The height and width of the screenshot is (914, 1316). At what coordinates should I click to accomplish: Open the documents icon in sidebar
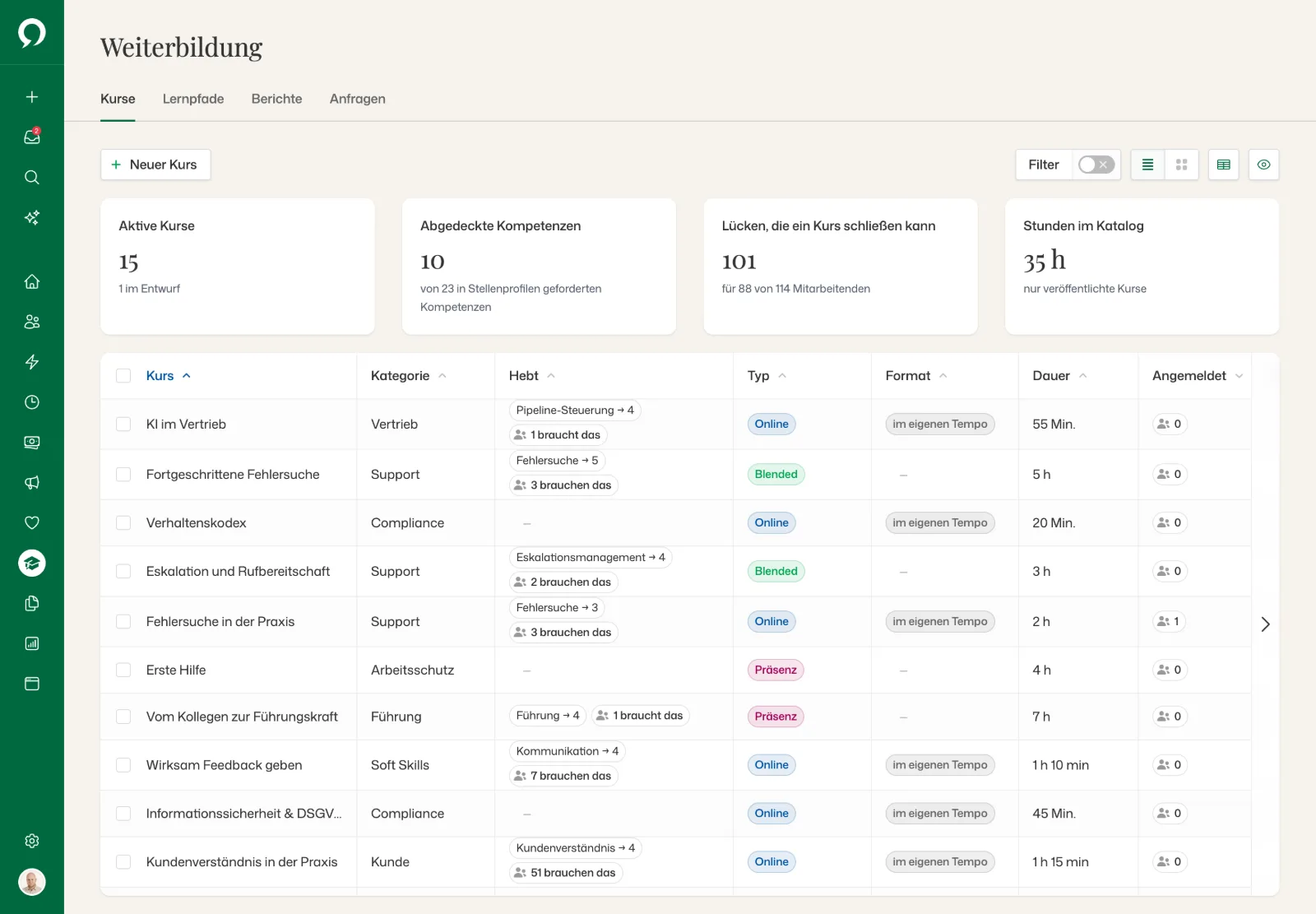(32, 603)
